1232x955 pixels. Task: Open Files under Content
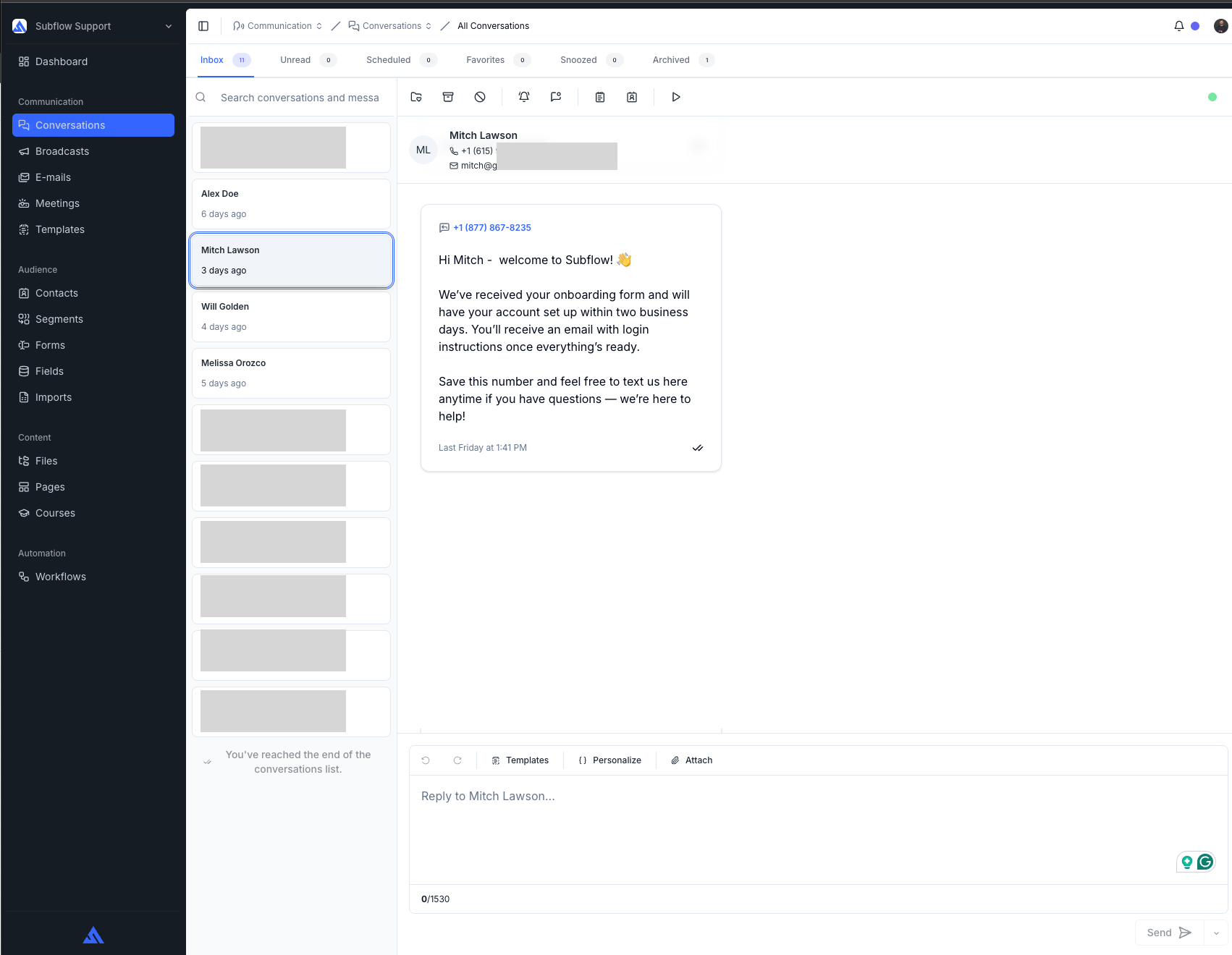pyautogui.click(x=93, y=461)
